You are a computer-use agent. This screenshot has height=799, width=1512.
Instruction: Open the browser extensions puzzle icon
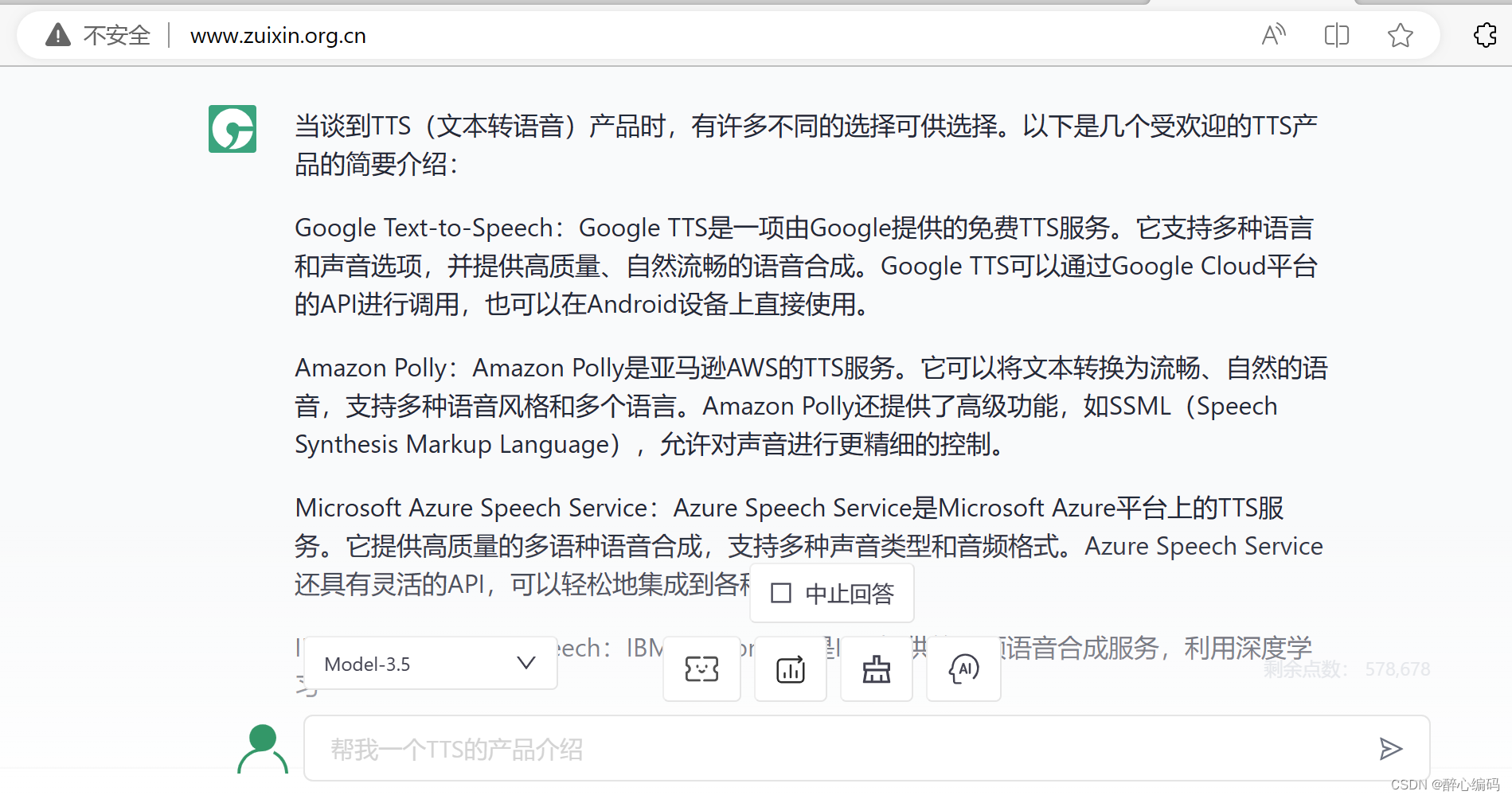(x=1486, y=35)
